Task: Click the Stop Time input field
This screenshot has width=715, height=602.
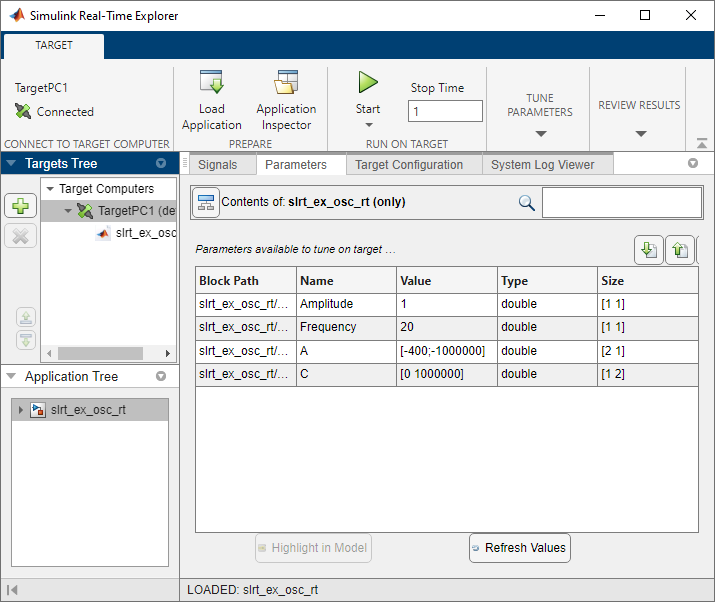Action: click(x=445, y=112)
